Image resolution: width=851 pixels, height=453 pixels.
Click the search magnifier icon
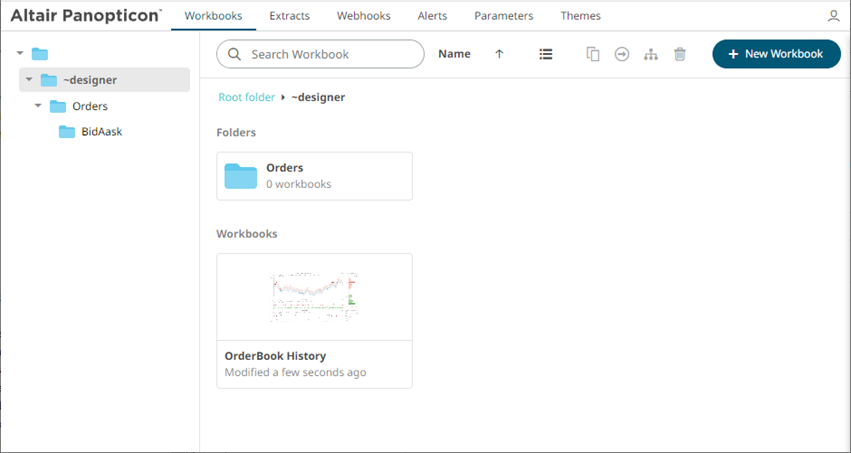click(x=235, y=54)
